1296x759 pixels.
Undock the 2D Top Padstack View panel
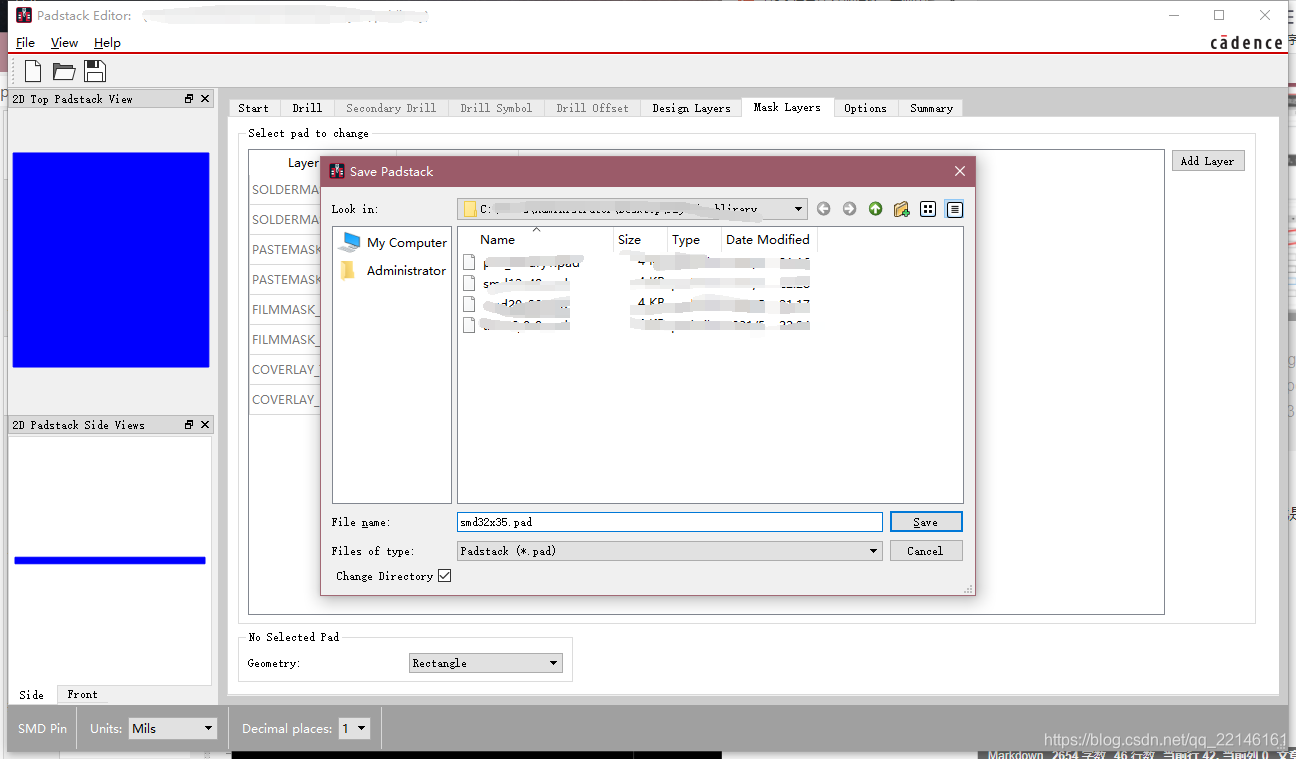(x=188, y=97)
